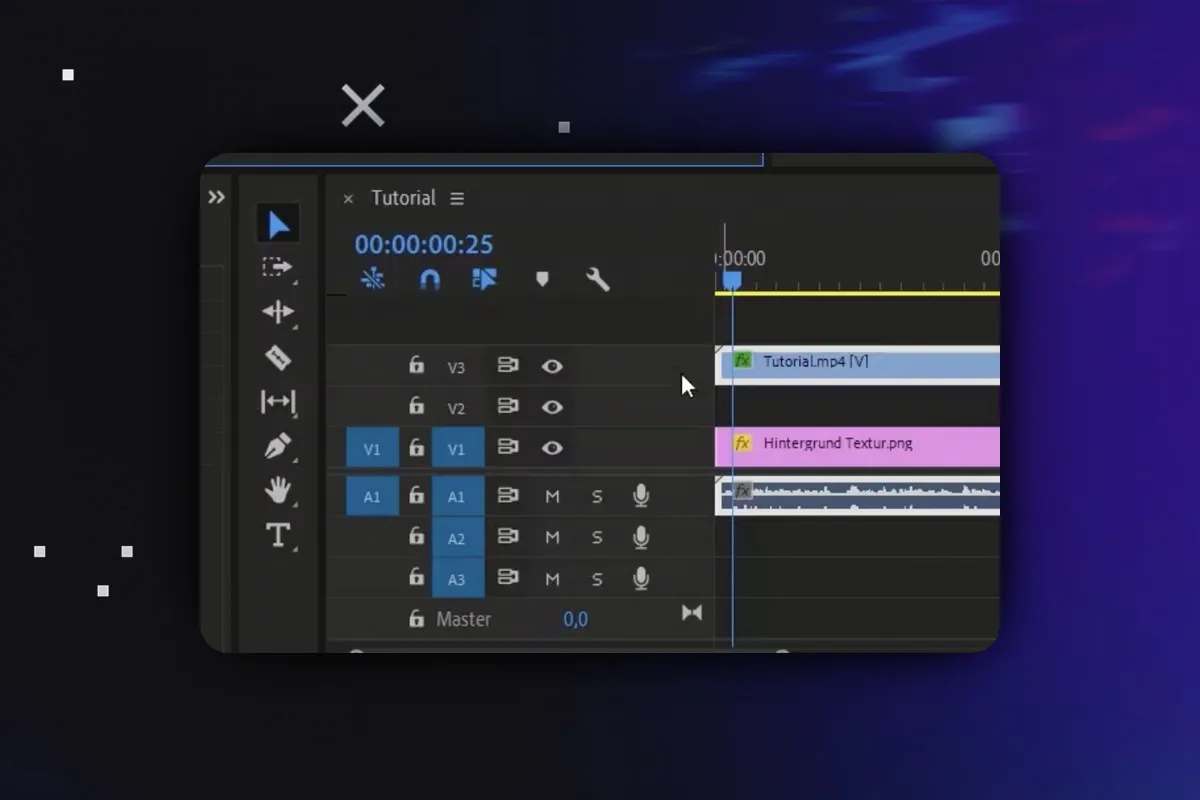The image size is (1200, 800).
Task: Add a marker with marker icon
Action: [542, 279]
